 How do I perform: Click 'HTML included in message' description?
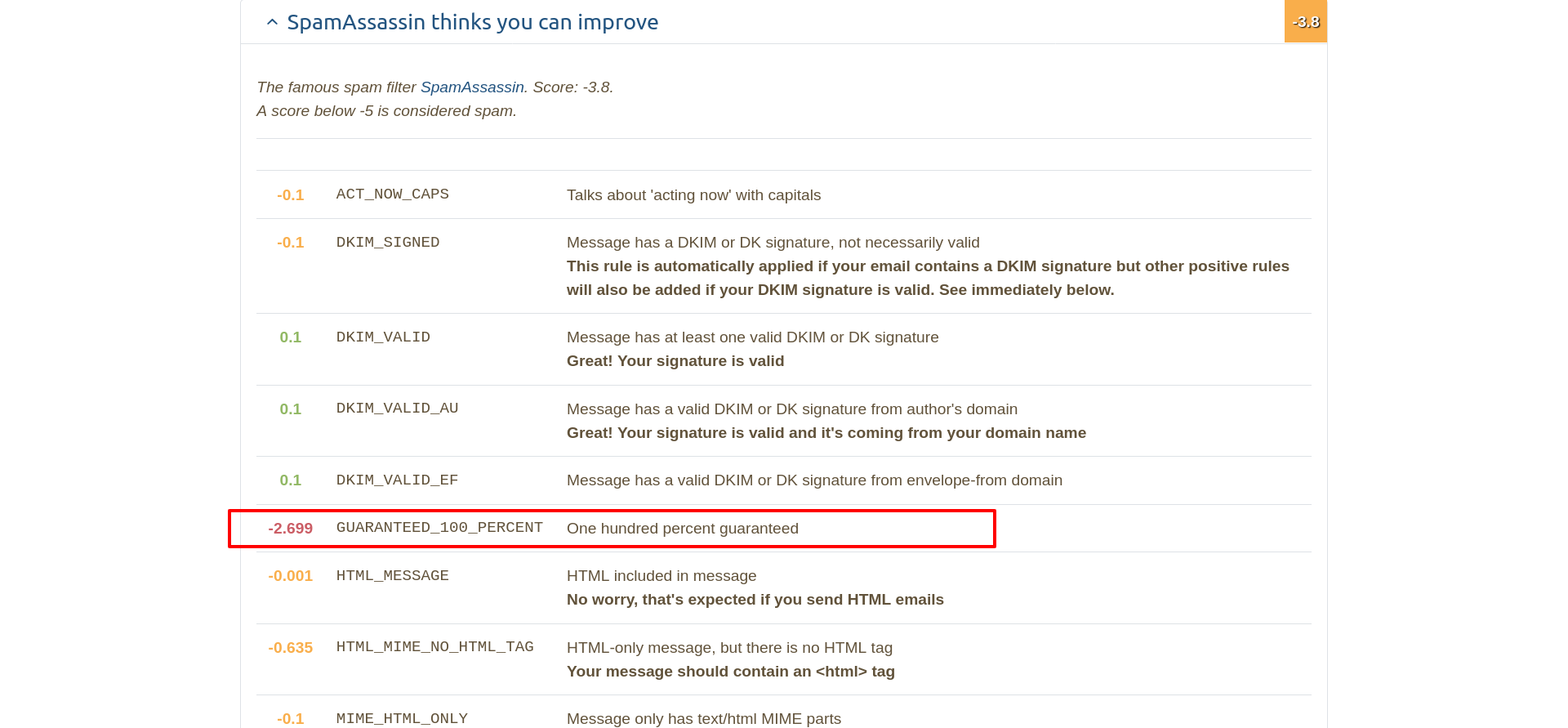point(661,576)
